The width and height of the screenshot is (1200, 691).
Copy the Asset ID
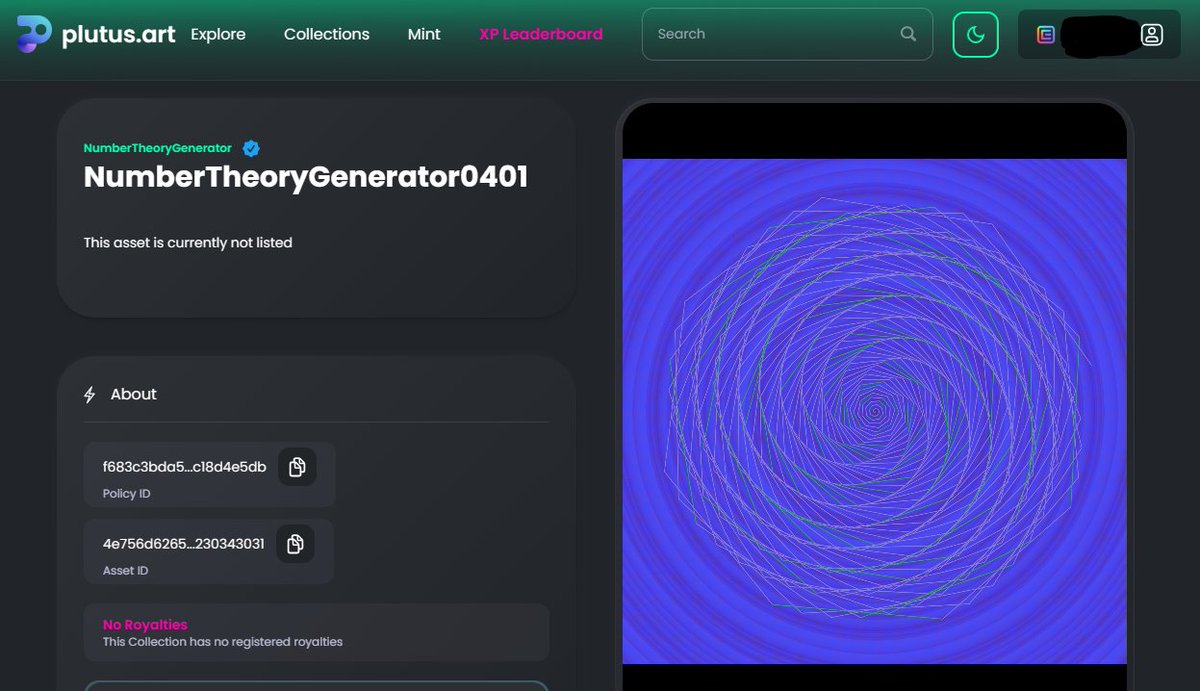(x=295, y=544)
